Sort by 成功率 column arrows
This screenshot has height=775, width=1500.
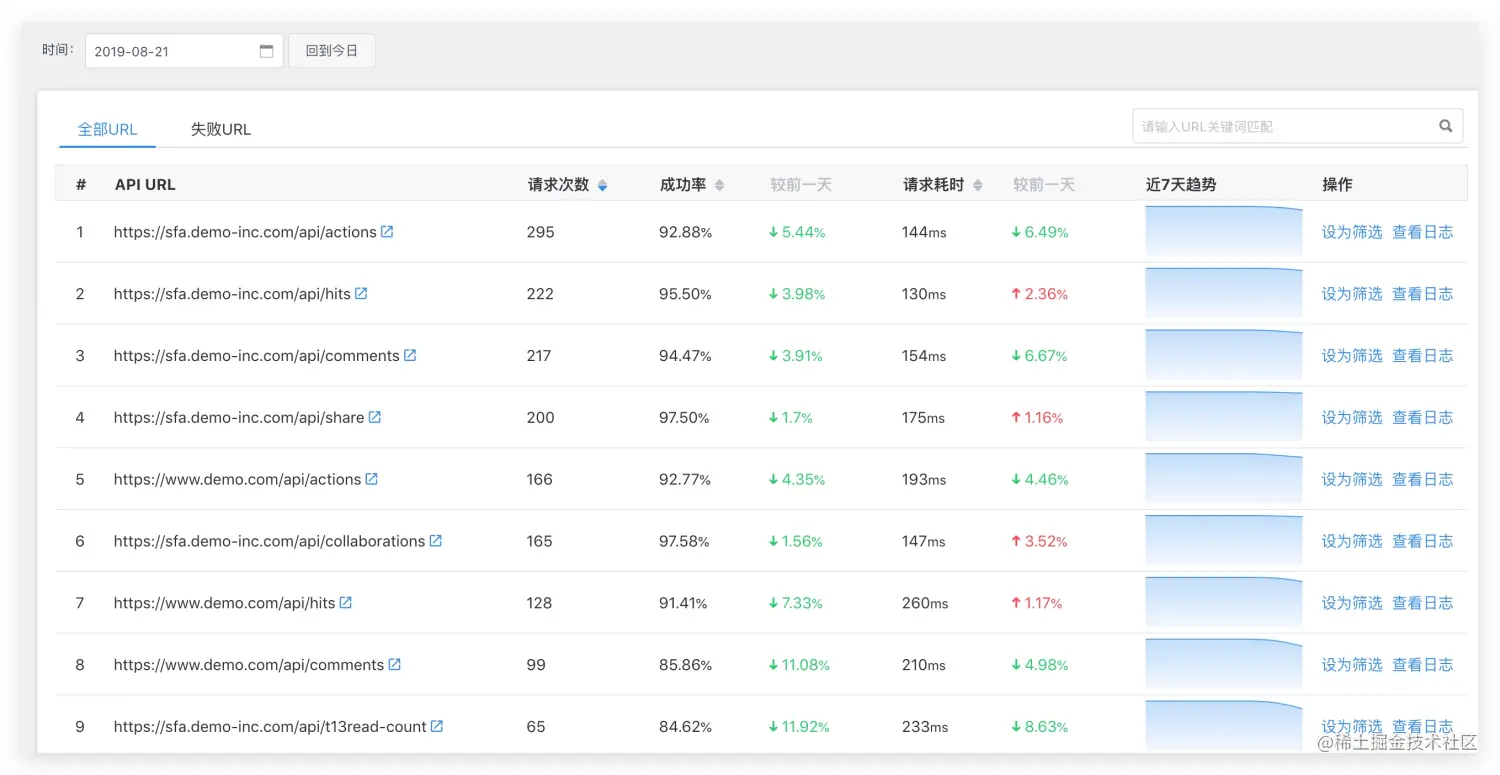719,185
